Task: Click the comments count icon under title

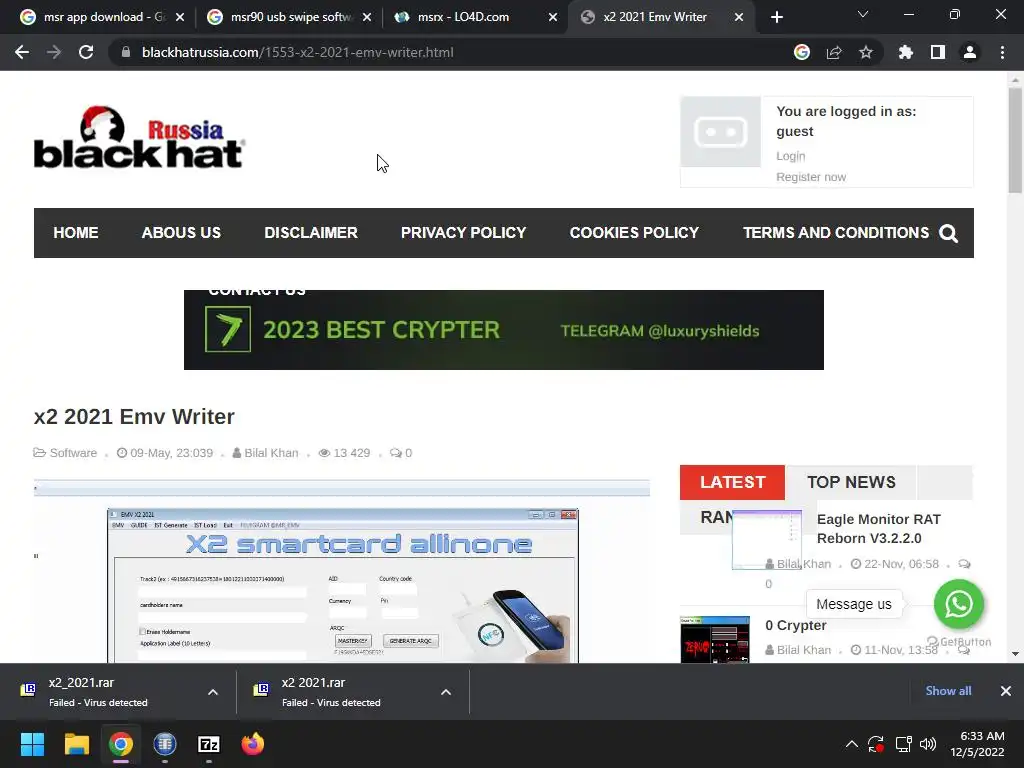Action: [396, 453]
